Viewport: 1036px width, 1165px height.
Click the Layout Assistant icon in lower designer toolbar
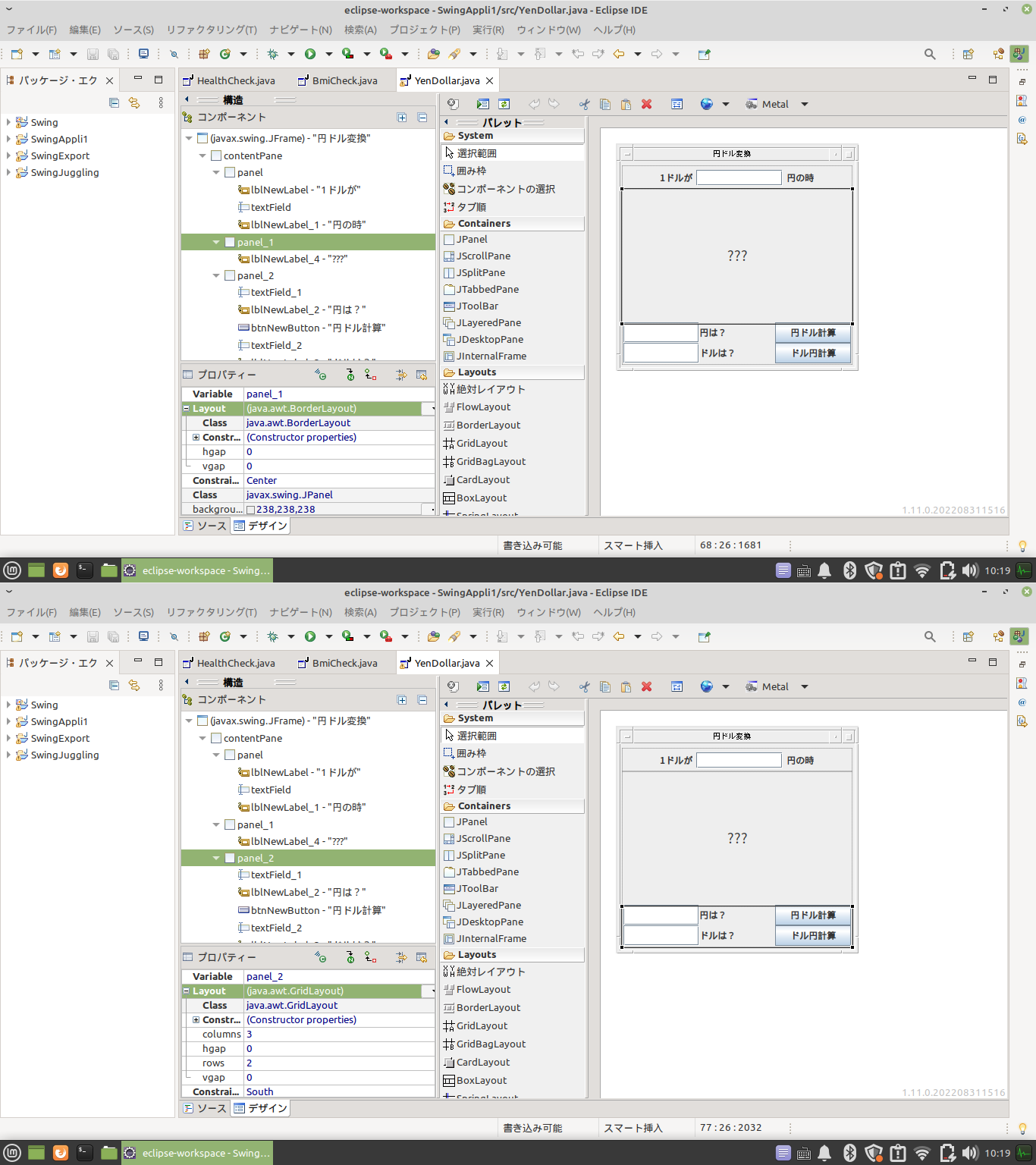[x=677, y=686]
